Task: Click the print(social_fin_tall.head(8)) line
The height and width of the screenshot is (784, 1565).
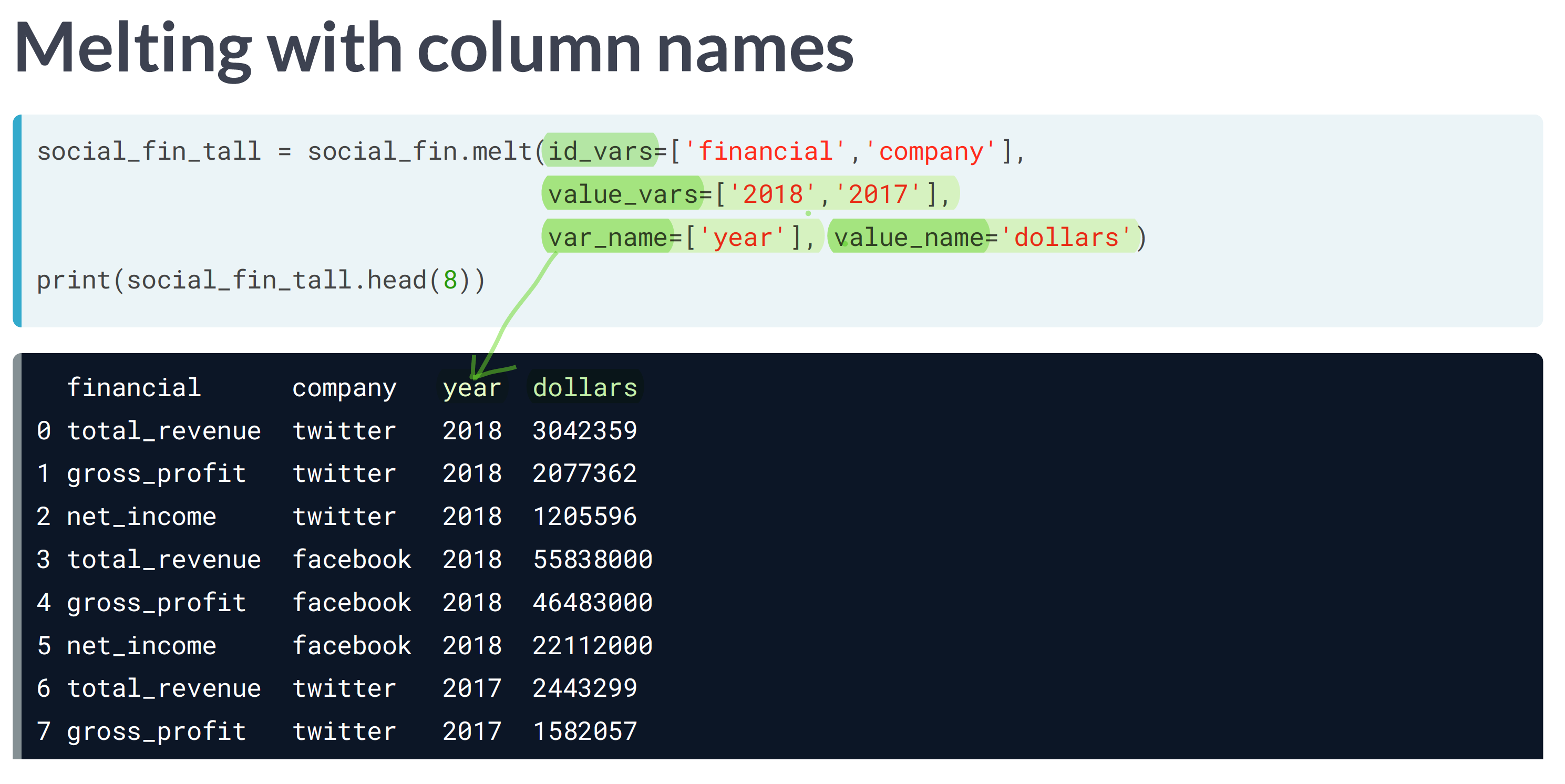Action: coord(261,280)
